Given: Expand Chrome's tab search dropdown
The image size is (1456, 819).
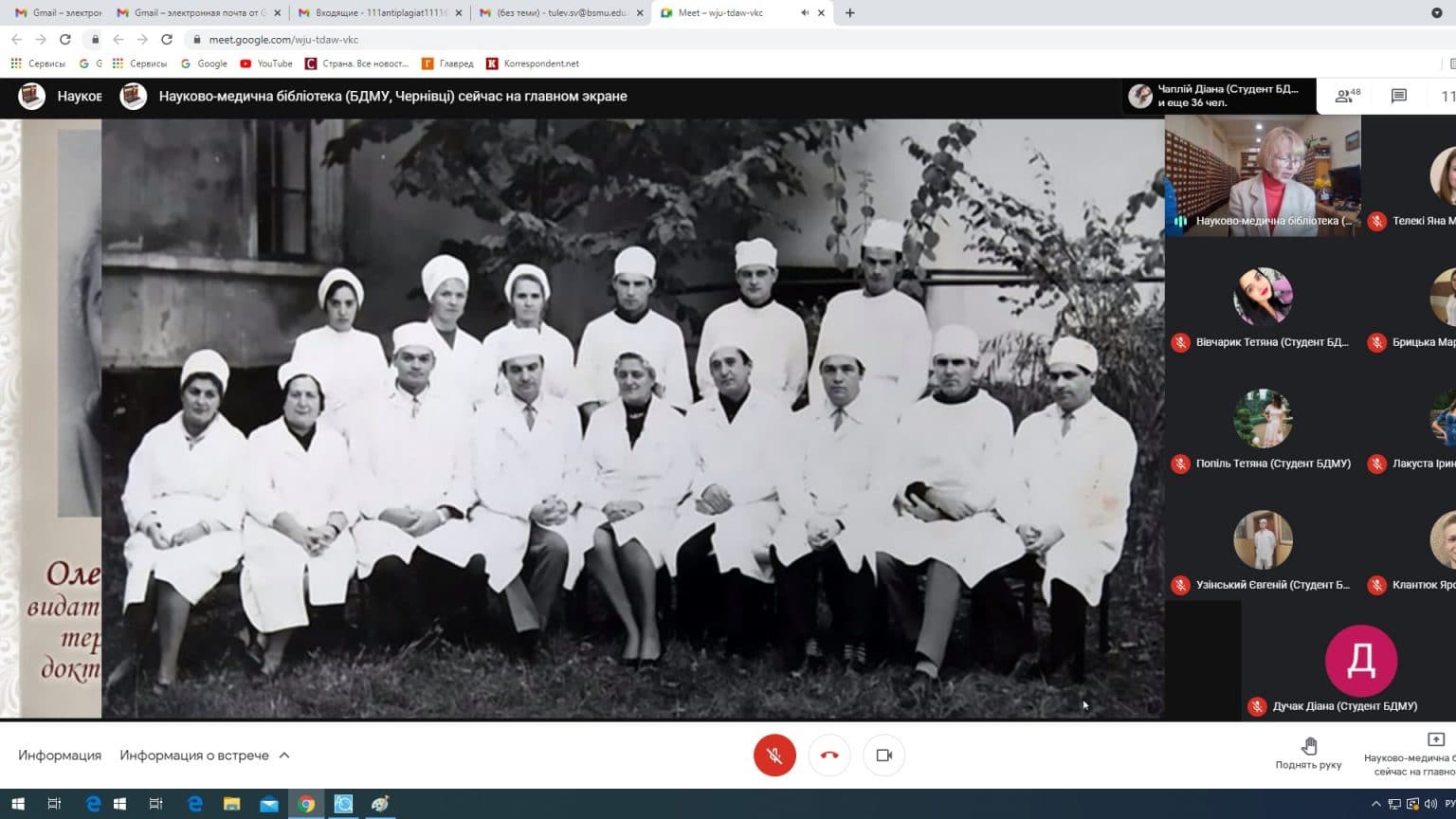Looking at the screenshot, I should [1436, 13].
